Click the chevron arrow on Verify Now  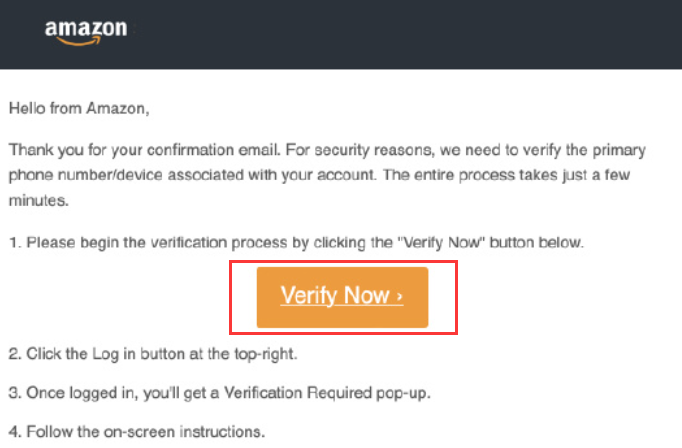400,297
